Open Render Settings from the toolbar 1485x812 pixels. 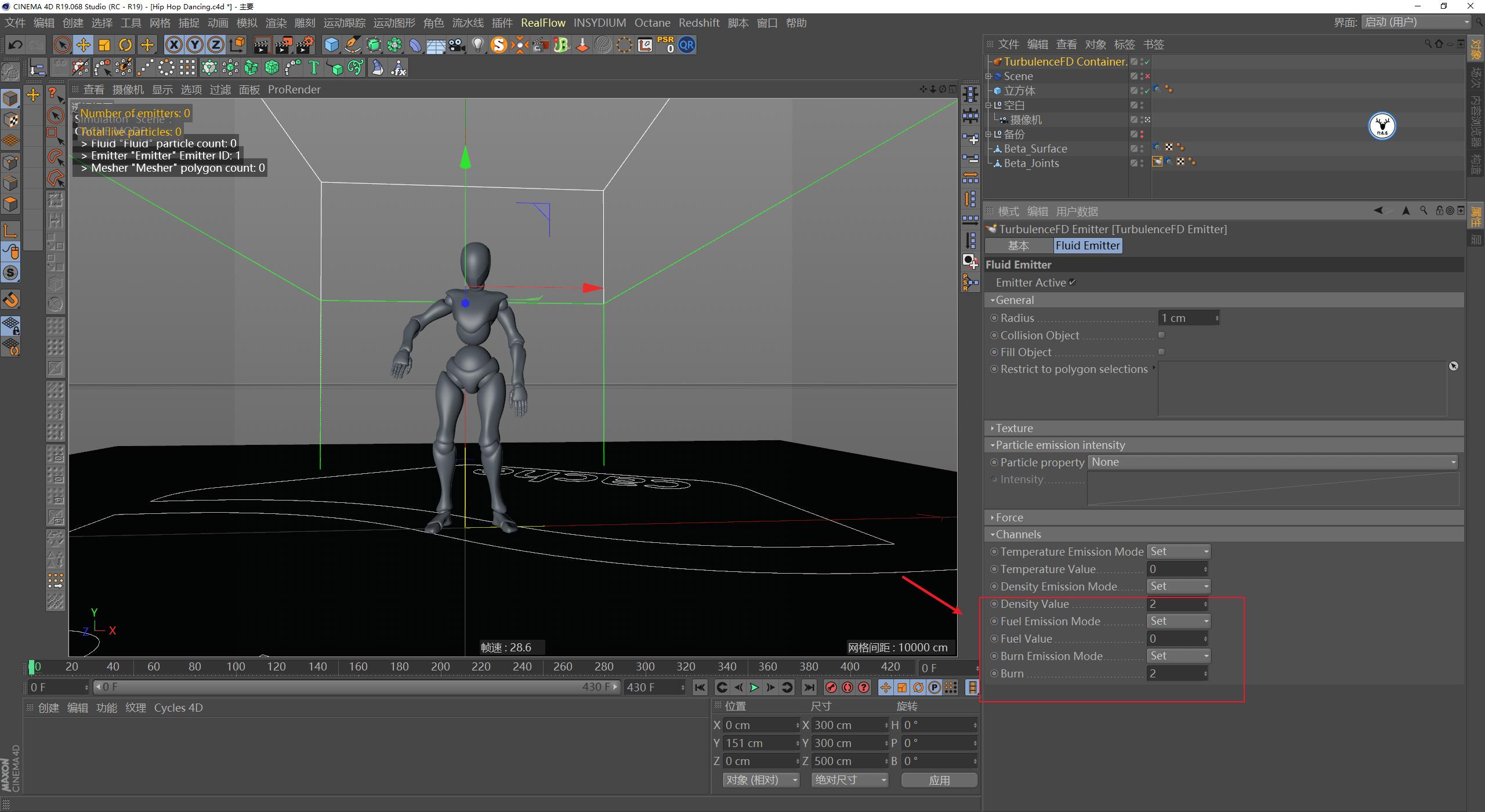click(x=306, y=45)
